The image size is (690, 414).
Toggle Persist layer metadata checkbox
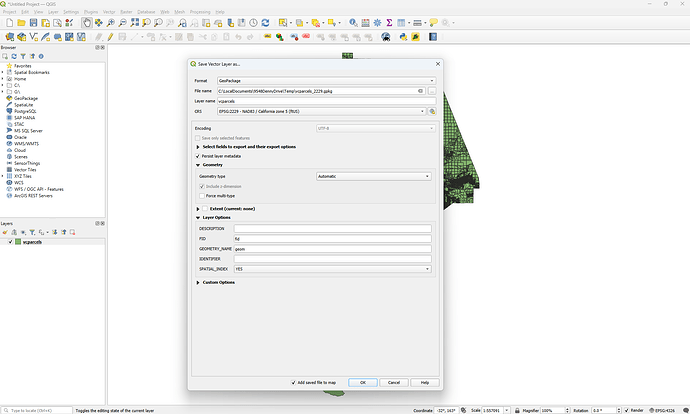tap(198, 156)
